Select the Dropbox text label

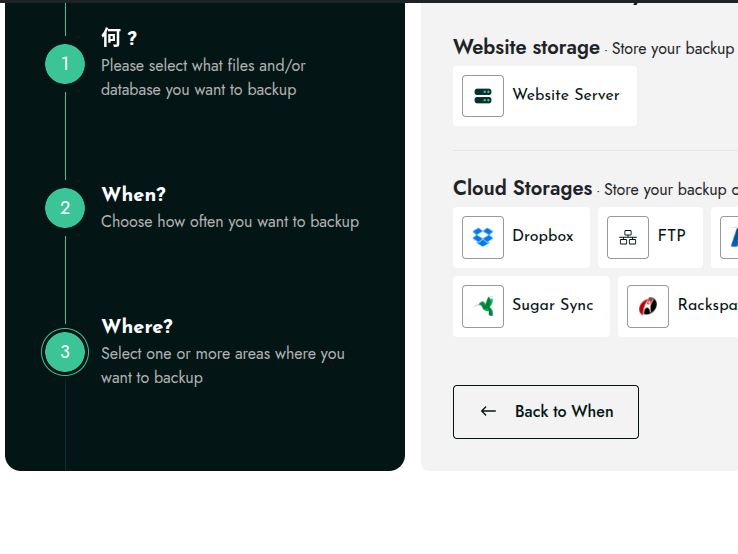(543, 236)
